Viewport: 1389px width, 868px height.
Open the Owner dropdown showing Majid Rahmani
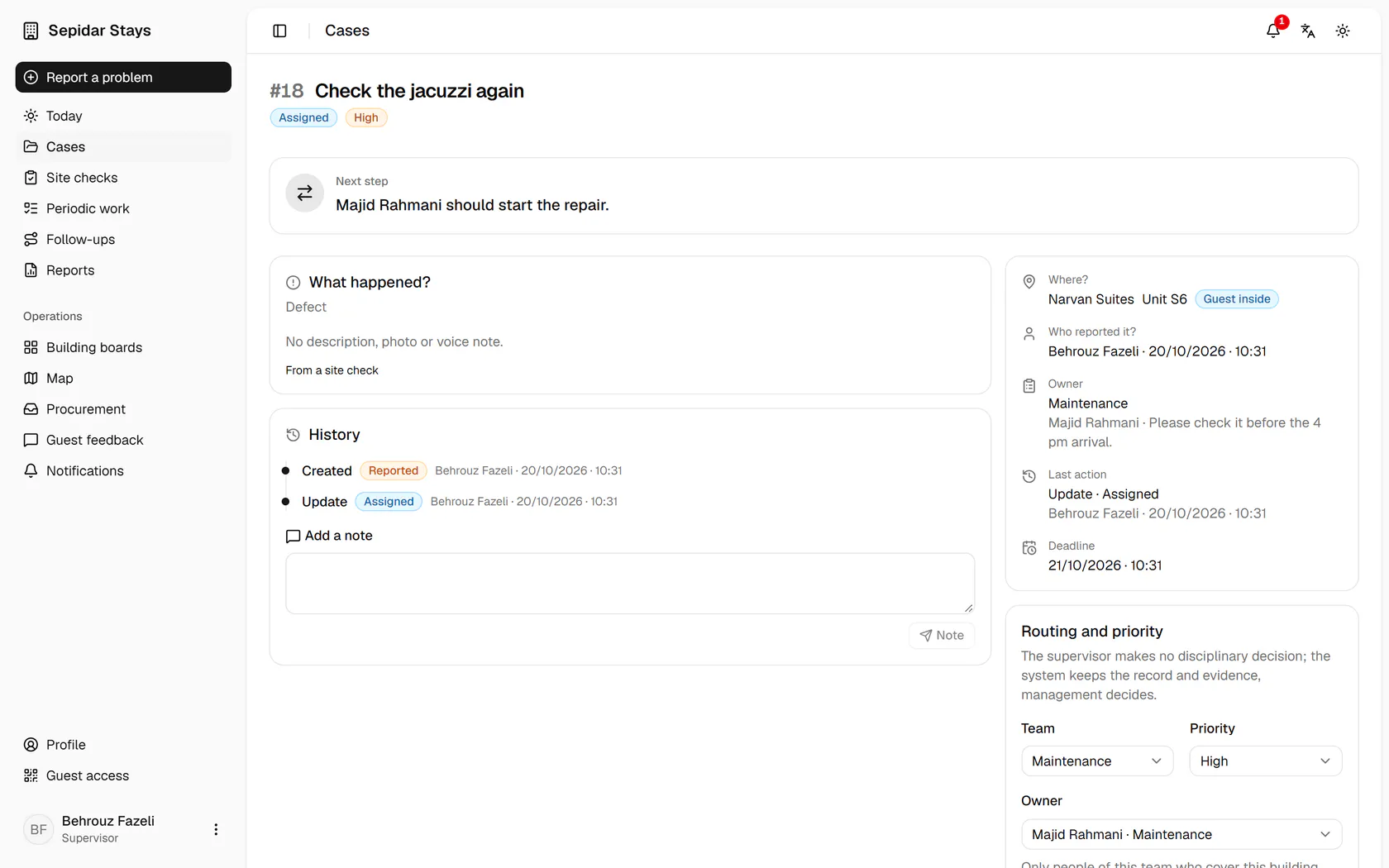point(1181,834)
